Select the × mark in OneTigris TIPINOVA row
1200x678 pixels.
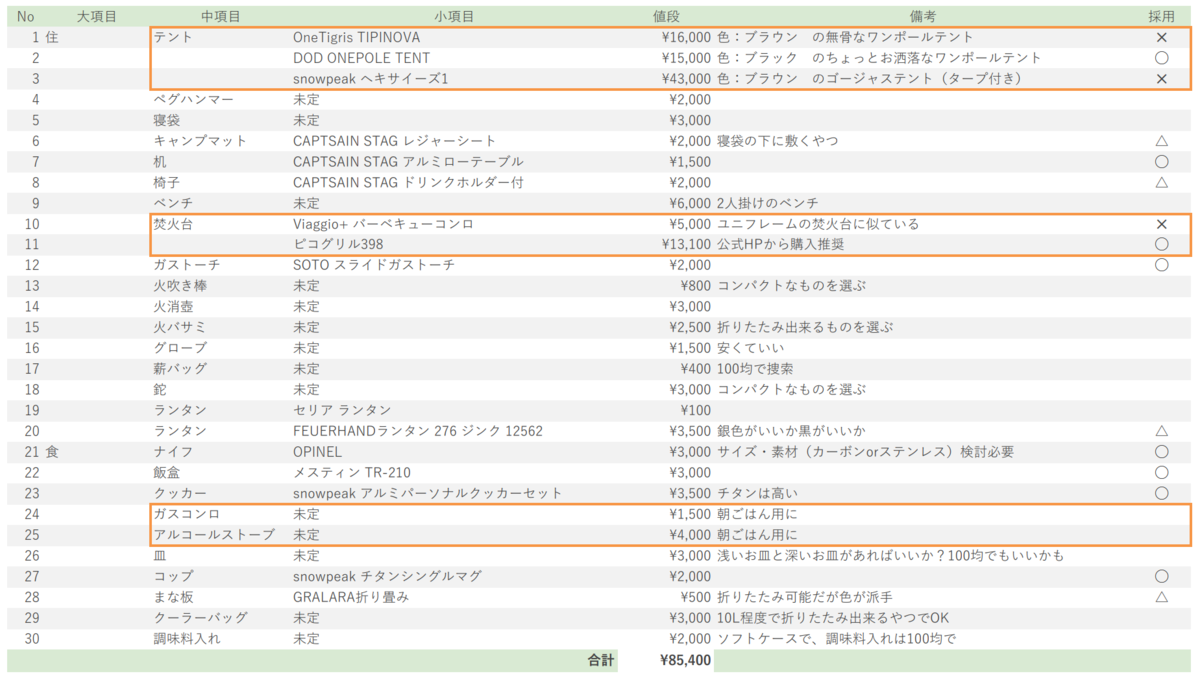[1161, 37]
